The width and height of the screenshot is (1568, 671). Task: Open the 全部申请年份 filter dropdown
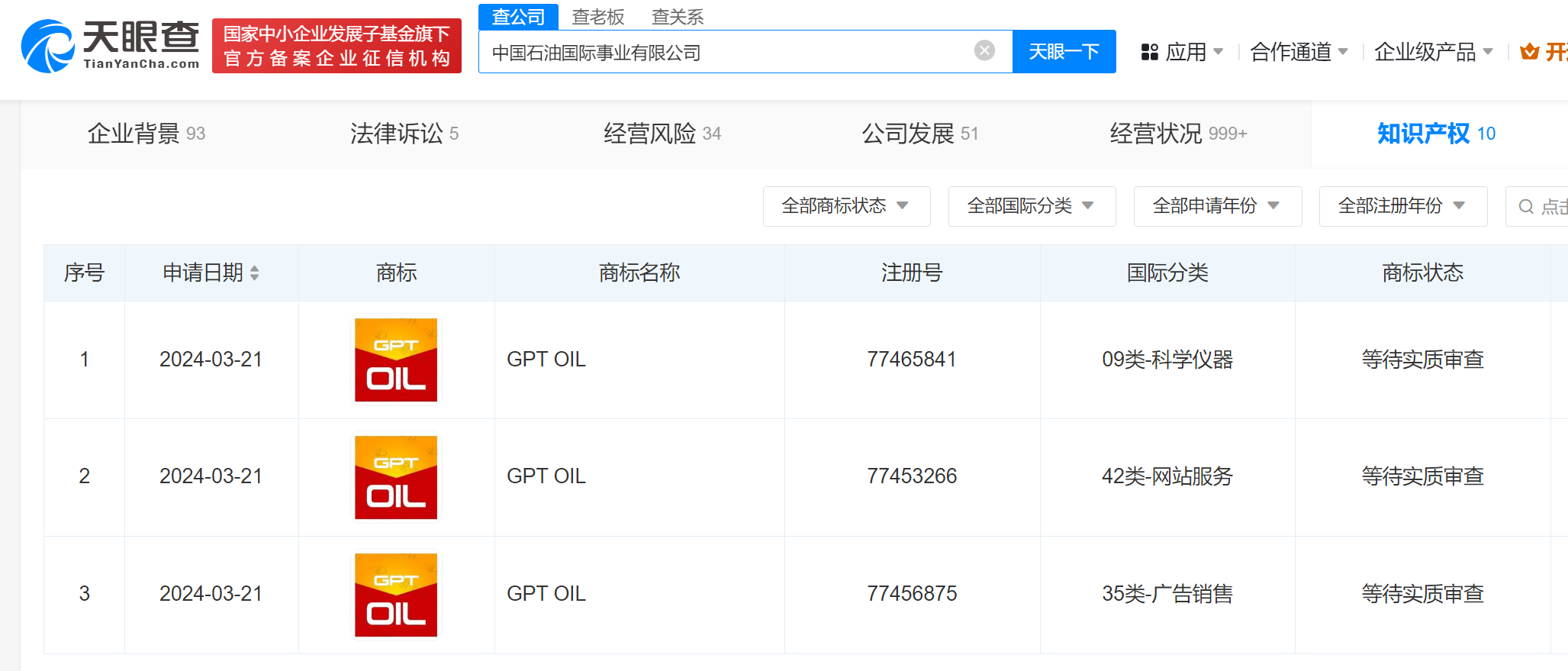(x=1217, y=206)
